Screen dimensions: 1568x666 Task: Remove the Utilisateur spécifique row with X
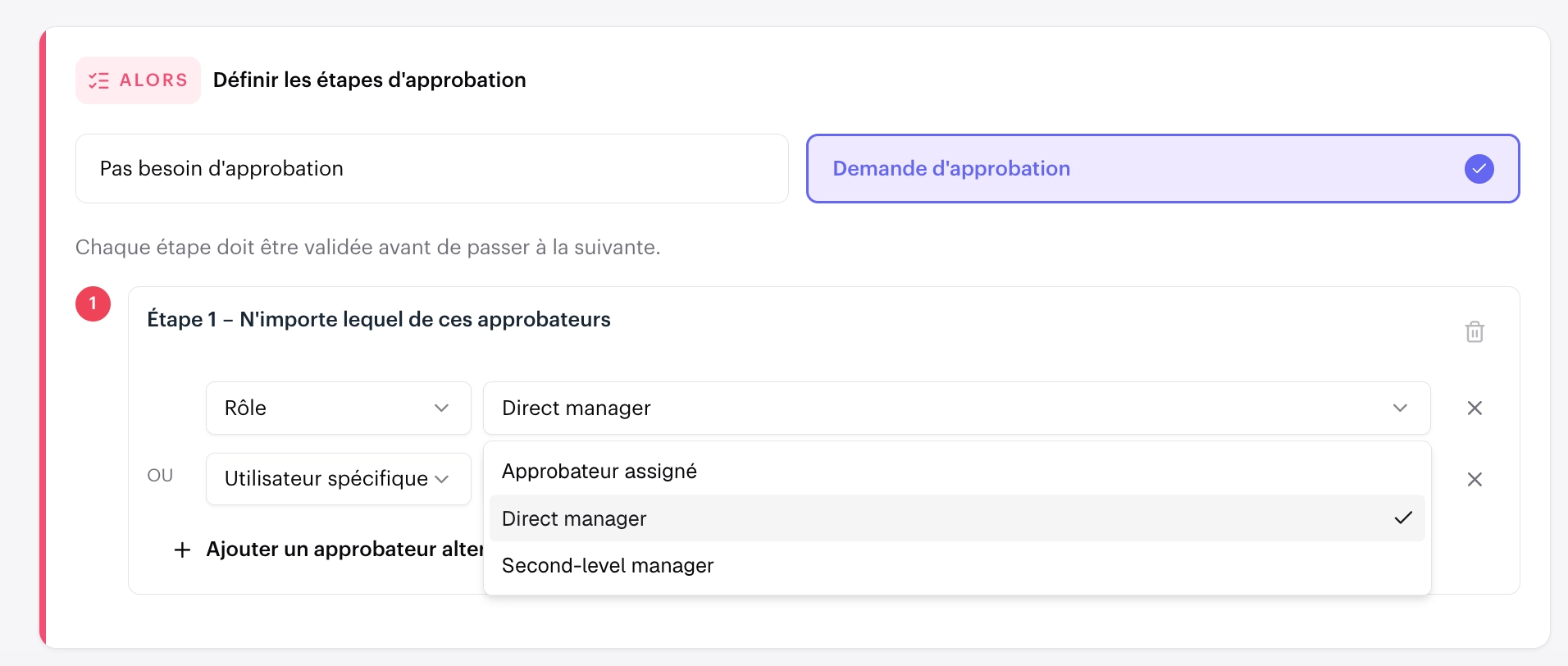1475,479
